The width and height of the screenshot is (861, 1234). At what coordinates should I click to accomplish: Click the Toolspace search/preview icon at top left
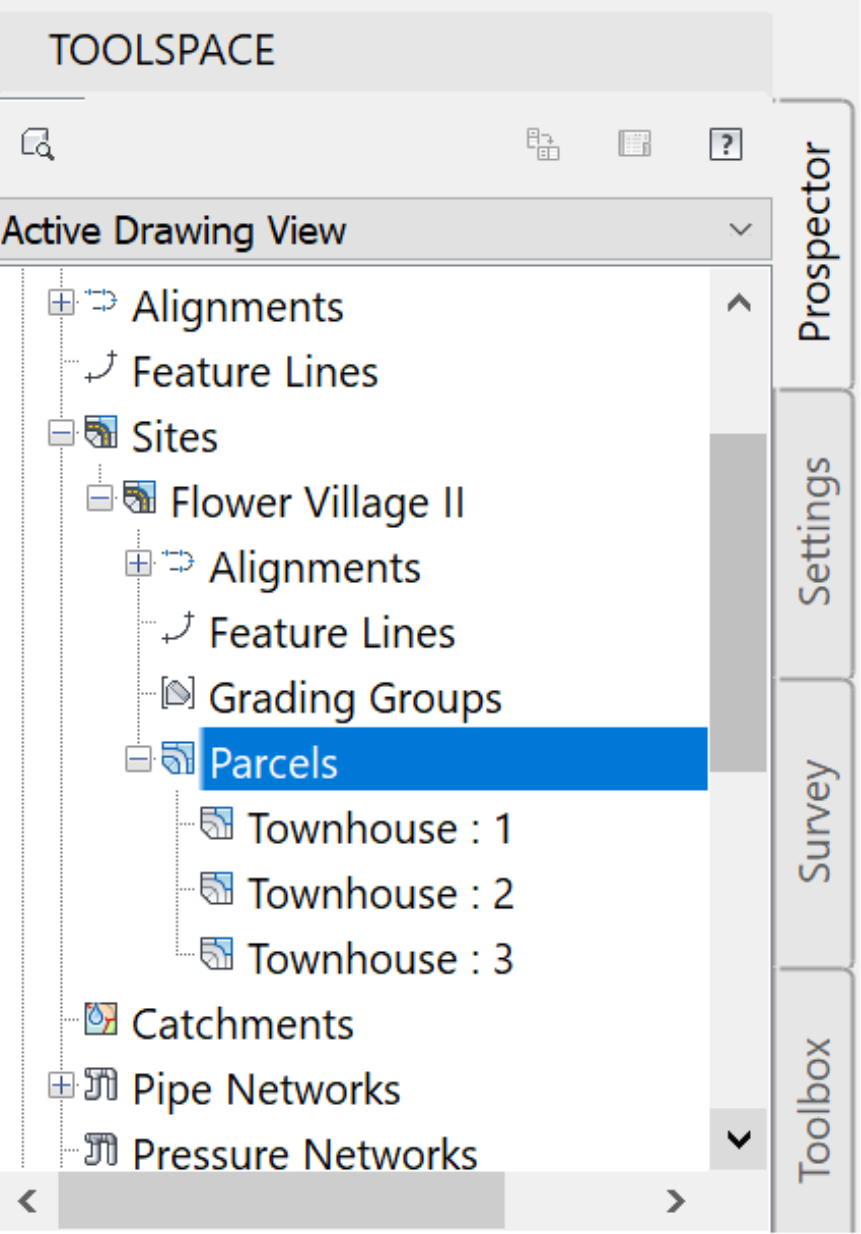coord(37,145)
